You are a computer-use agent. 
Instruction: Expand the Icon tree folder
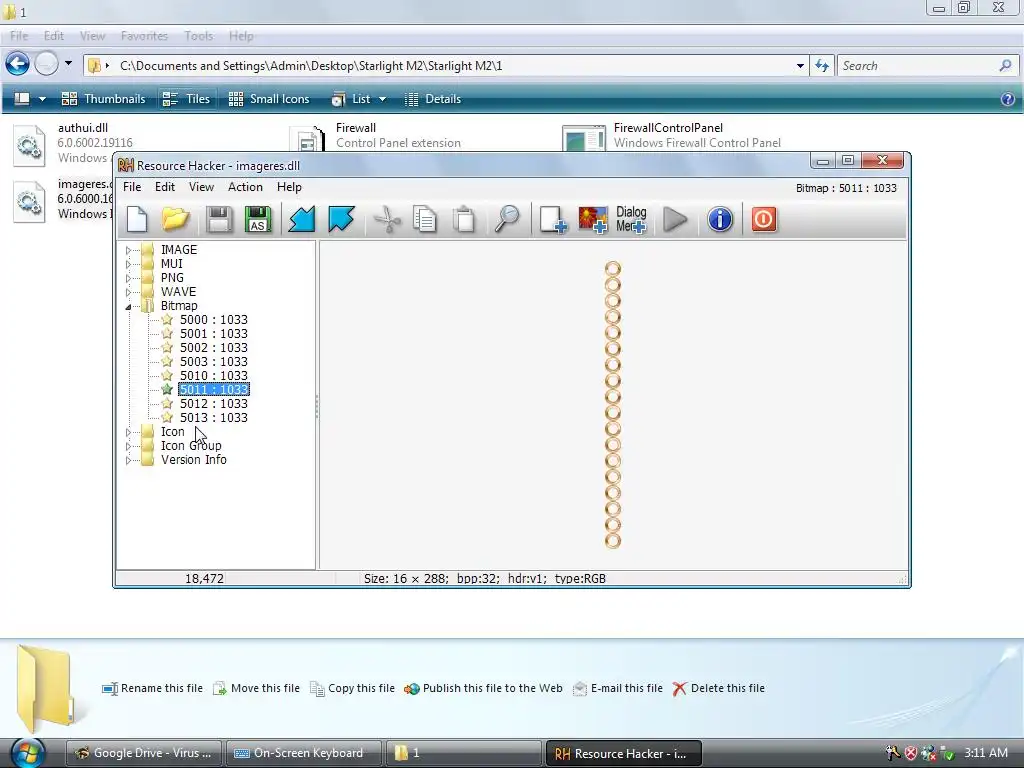click(128, 432)
